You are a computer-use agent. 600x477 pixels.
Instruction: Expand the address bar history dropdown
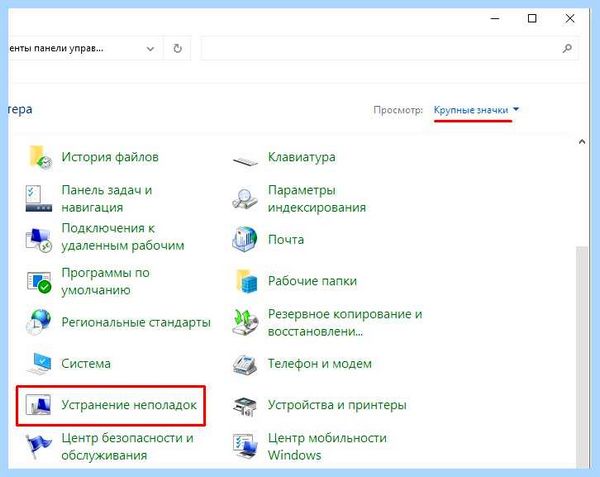pos(150,49)
